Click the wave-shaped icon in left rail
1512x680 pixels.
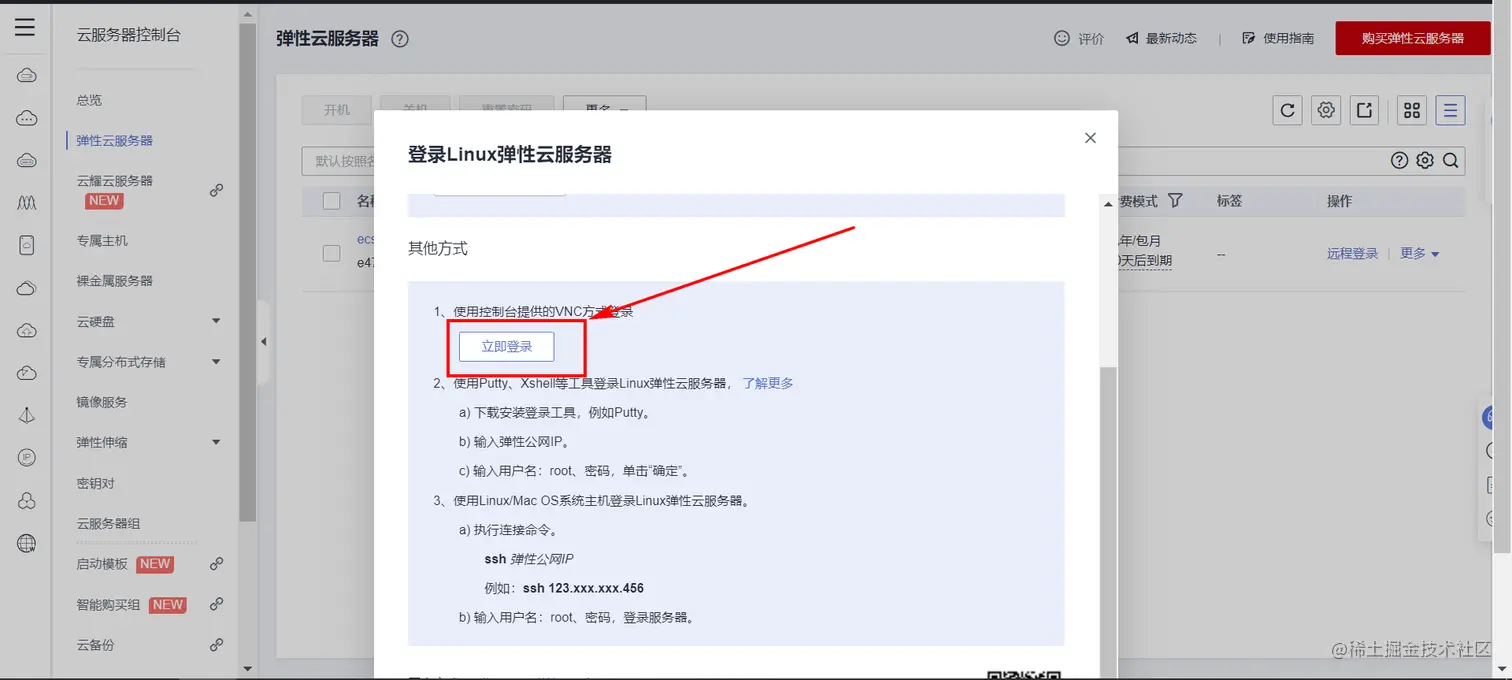coord(27,203)
